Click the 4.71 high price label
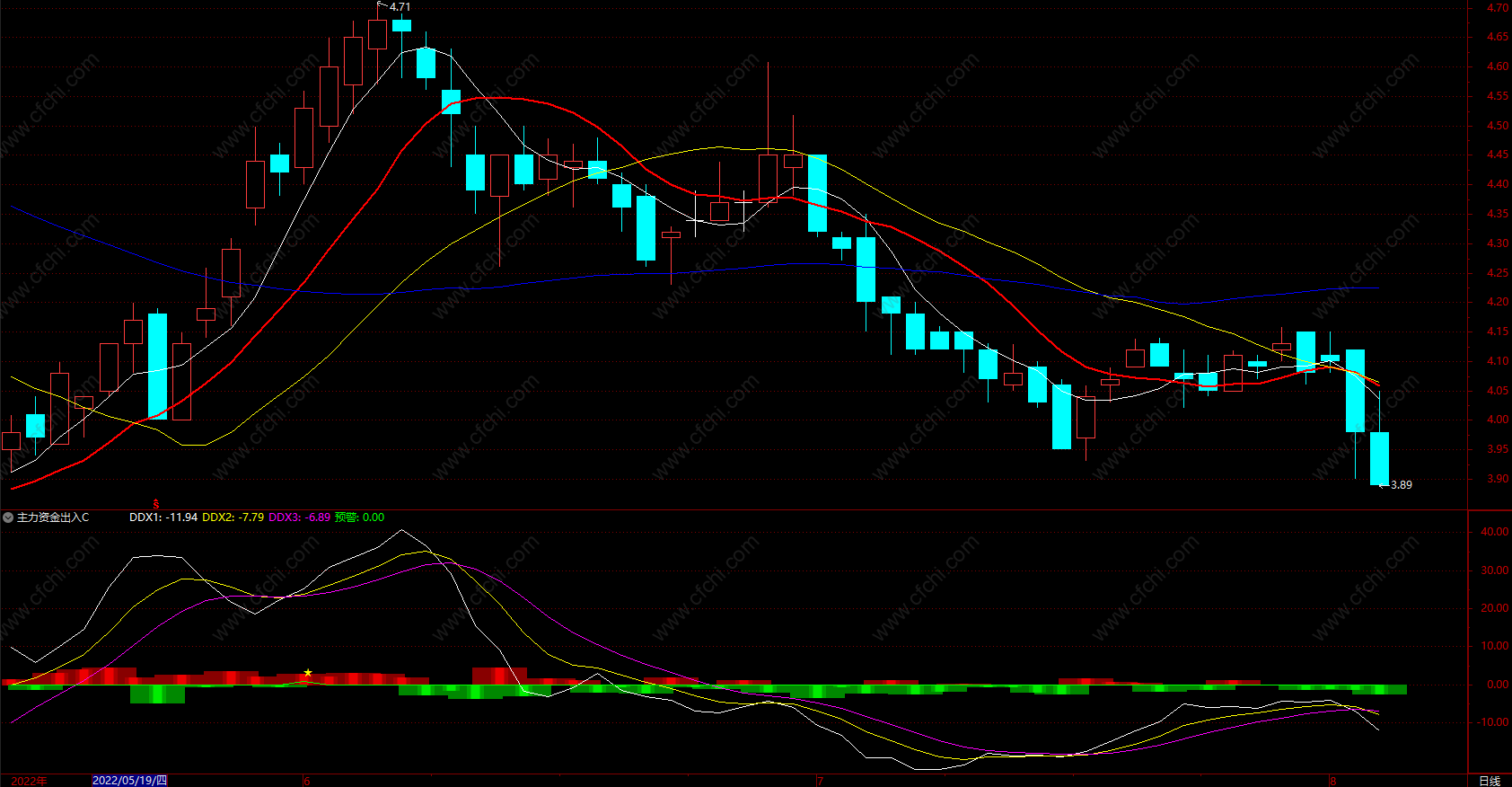The image size is (1512, 787). [400, 7]
